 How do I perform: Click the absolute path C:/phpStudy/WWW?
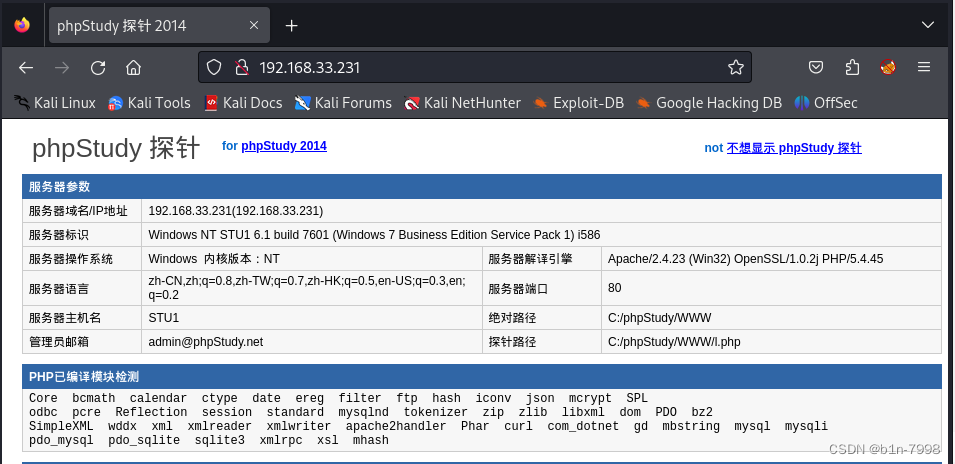660,318
